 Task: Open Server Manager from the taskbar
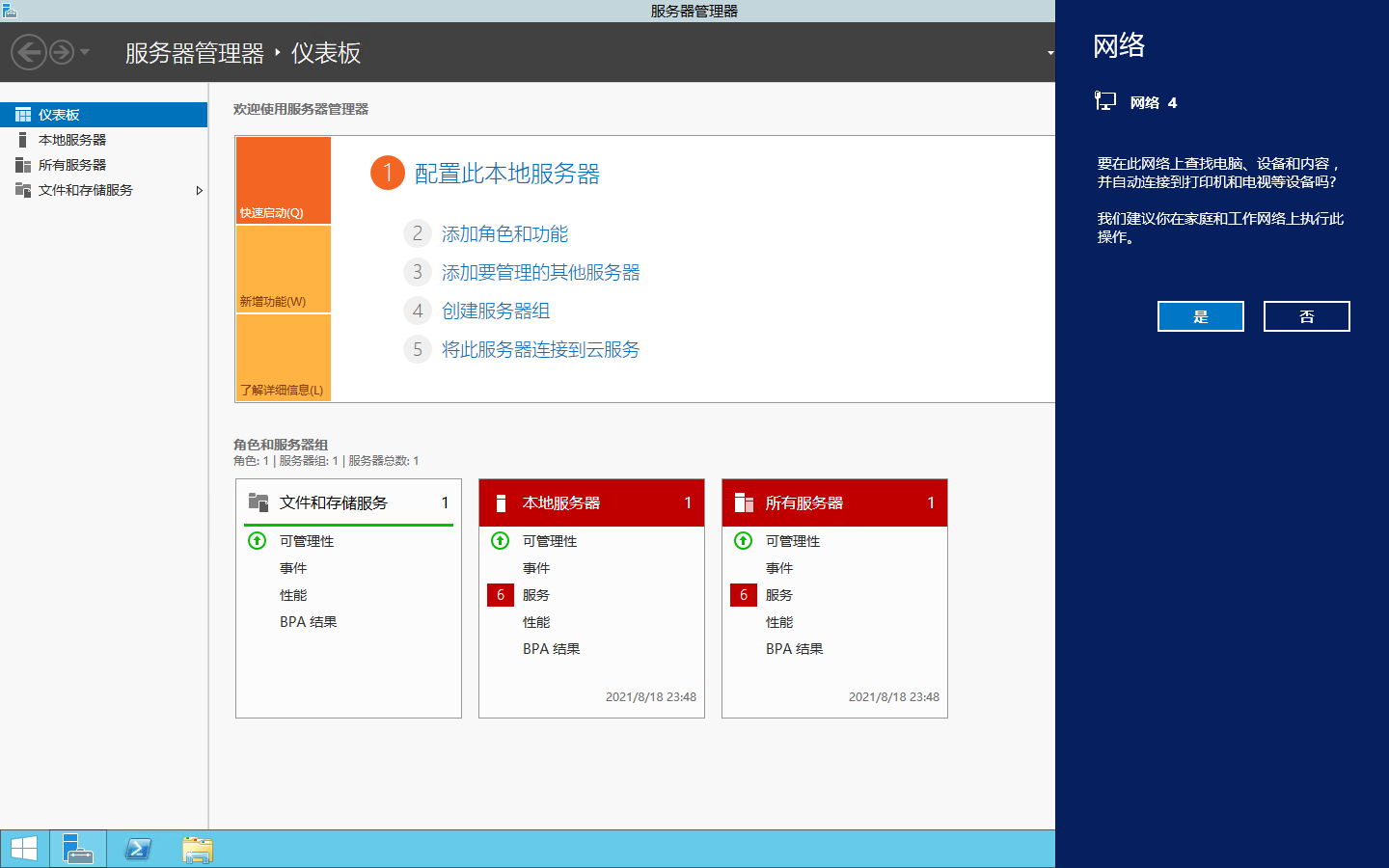pyautogui.click(x=78, y=849)
